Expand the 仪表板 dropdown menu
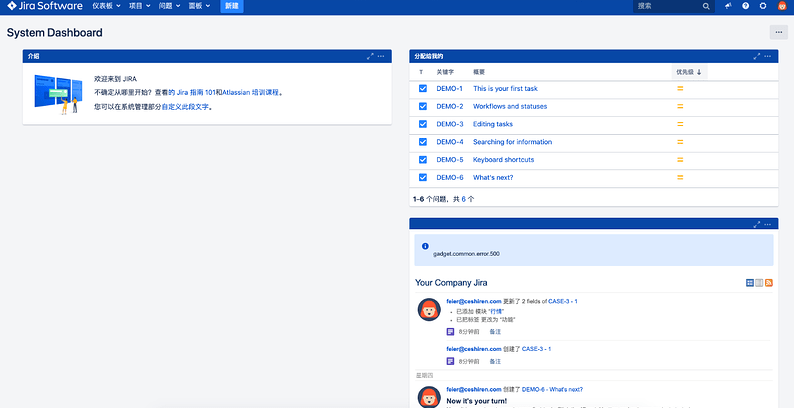794x408 pixels. [x=106, y=6]
